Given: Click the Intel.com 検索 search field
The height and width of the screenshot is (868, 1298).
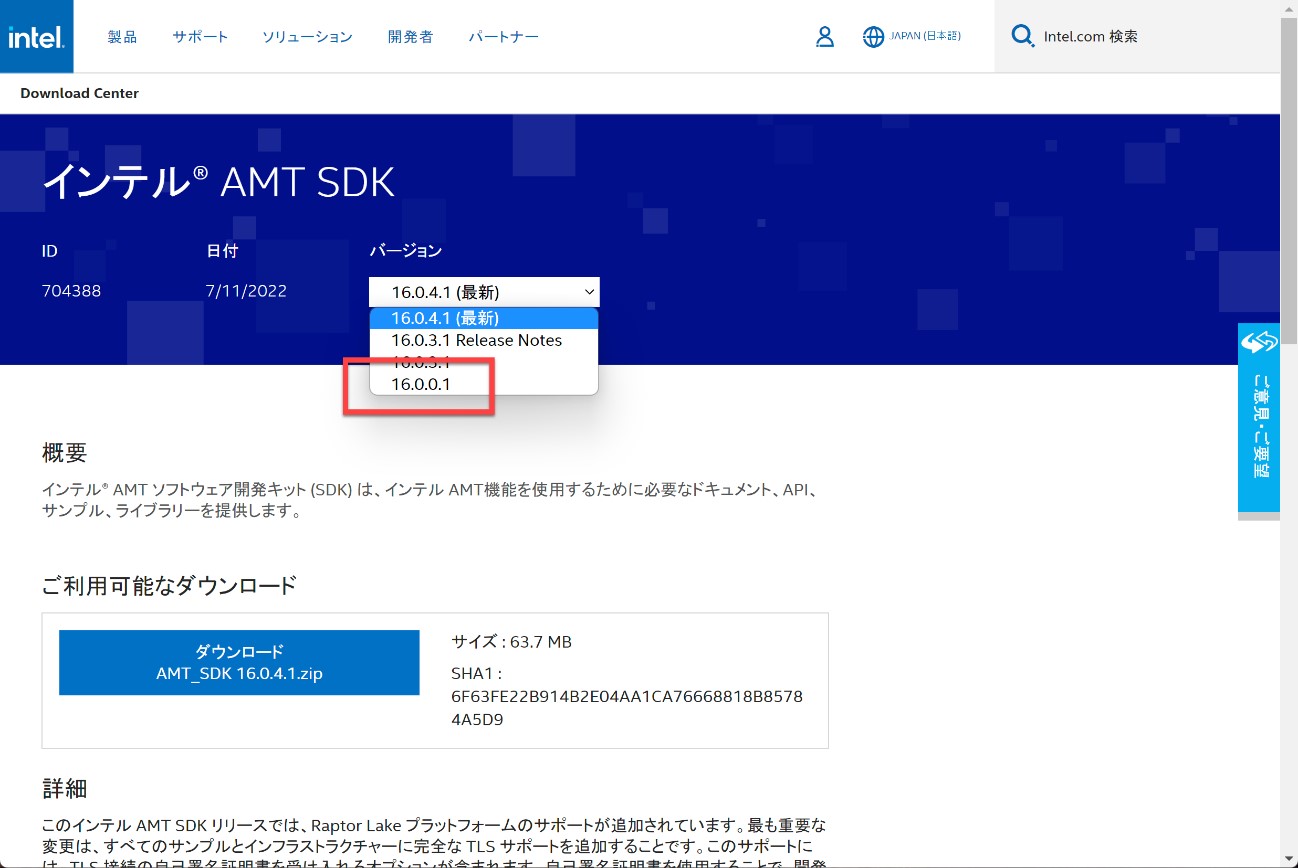Looking at the screenshot, I should point(1137,36).
